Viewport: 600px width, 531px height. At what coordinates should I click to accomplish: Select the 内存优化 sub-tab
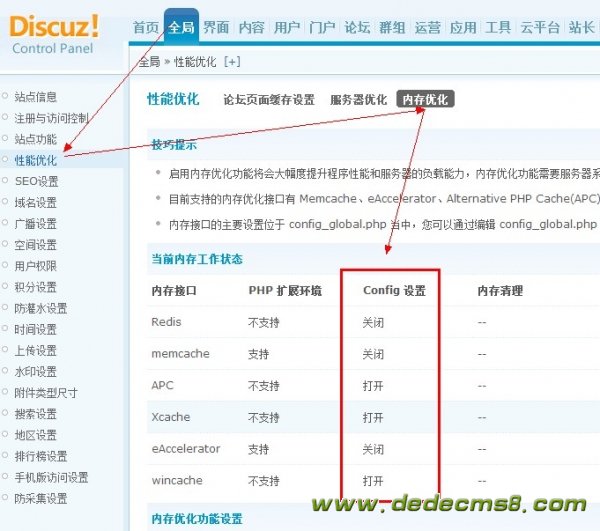(x=425, y=99)
